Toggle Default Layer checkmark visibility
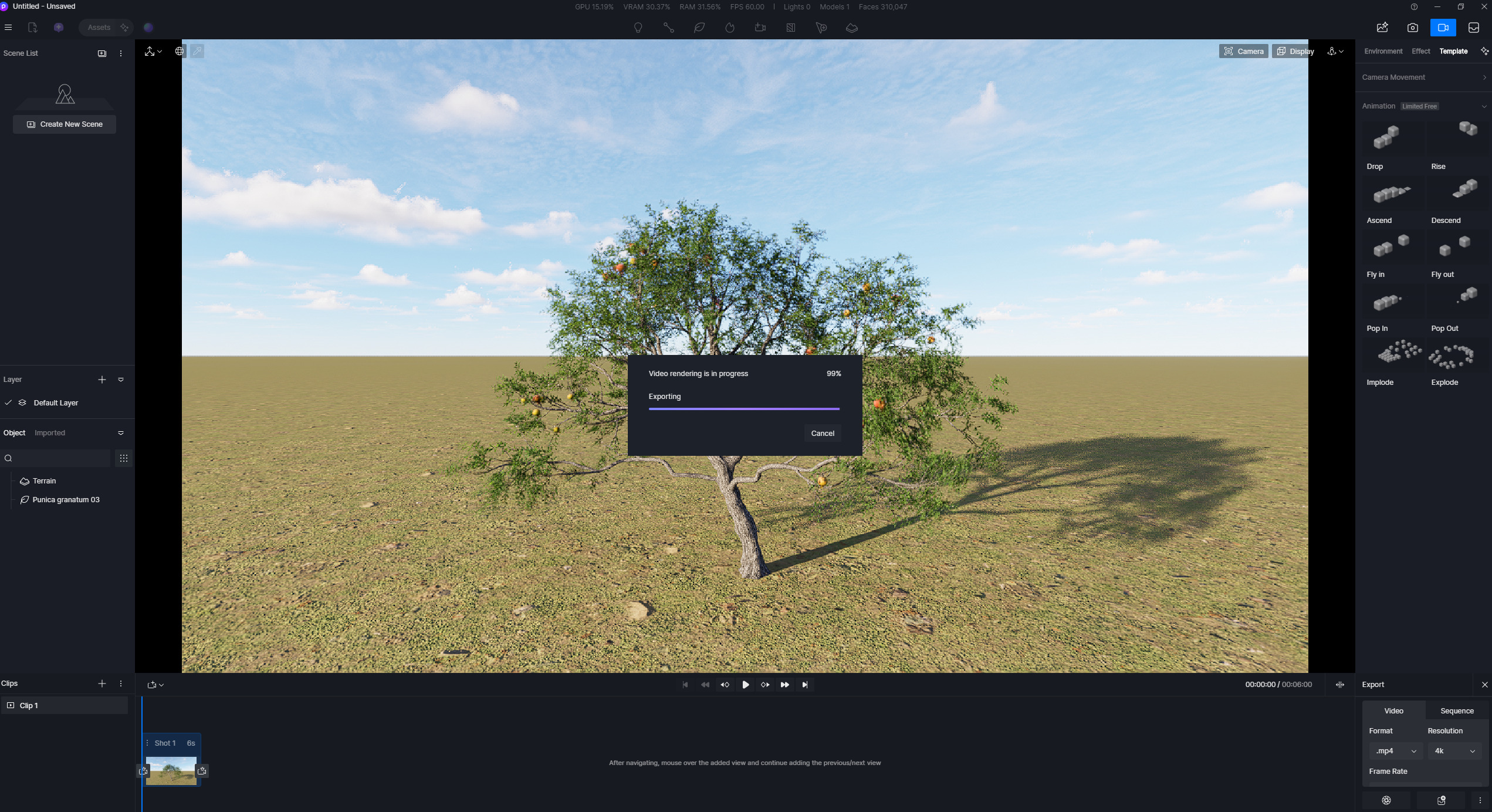 pos(8,402)
